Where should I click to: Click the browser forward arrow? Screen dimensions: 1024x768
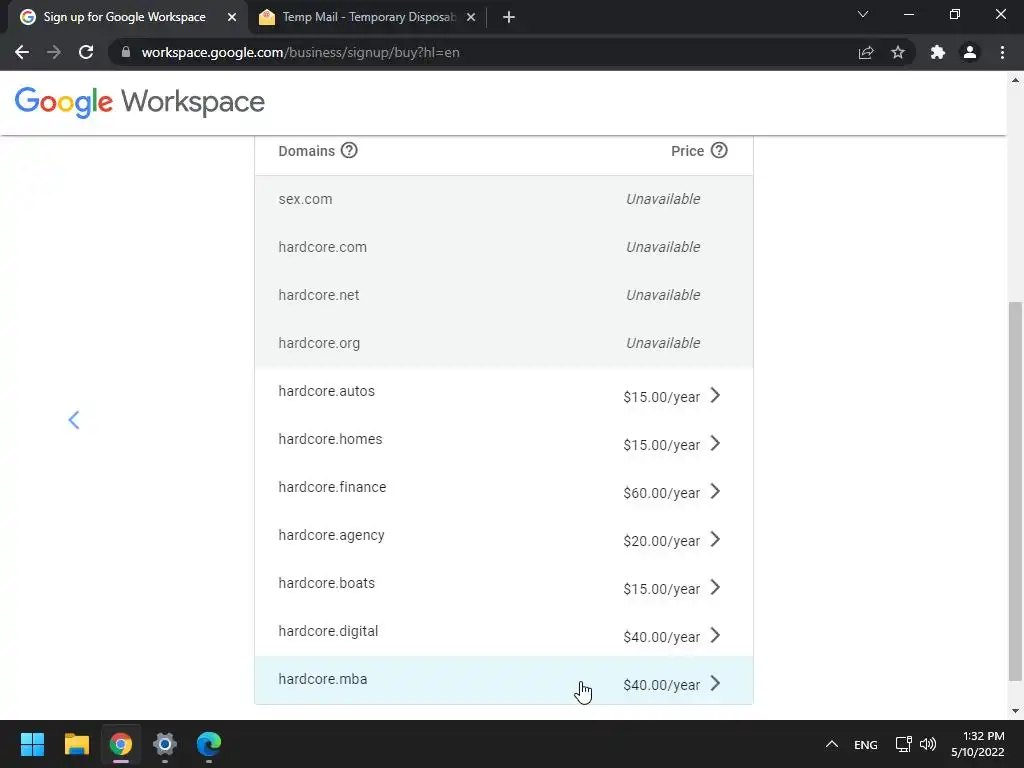[x=54, y=52]
